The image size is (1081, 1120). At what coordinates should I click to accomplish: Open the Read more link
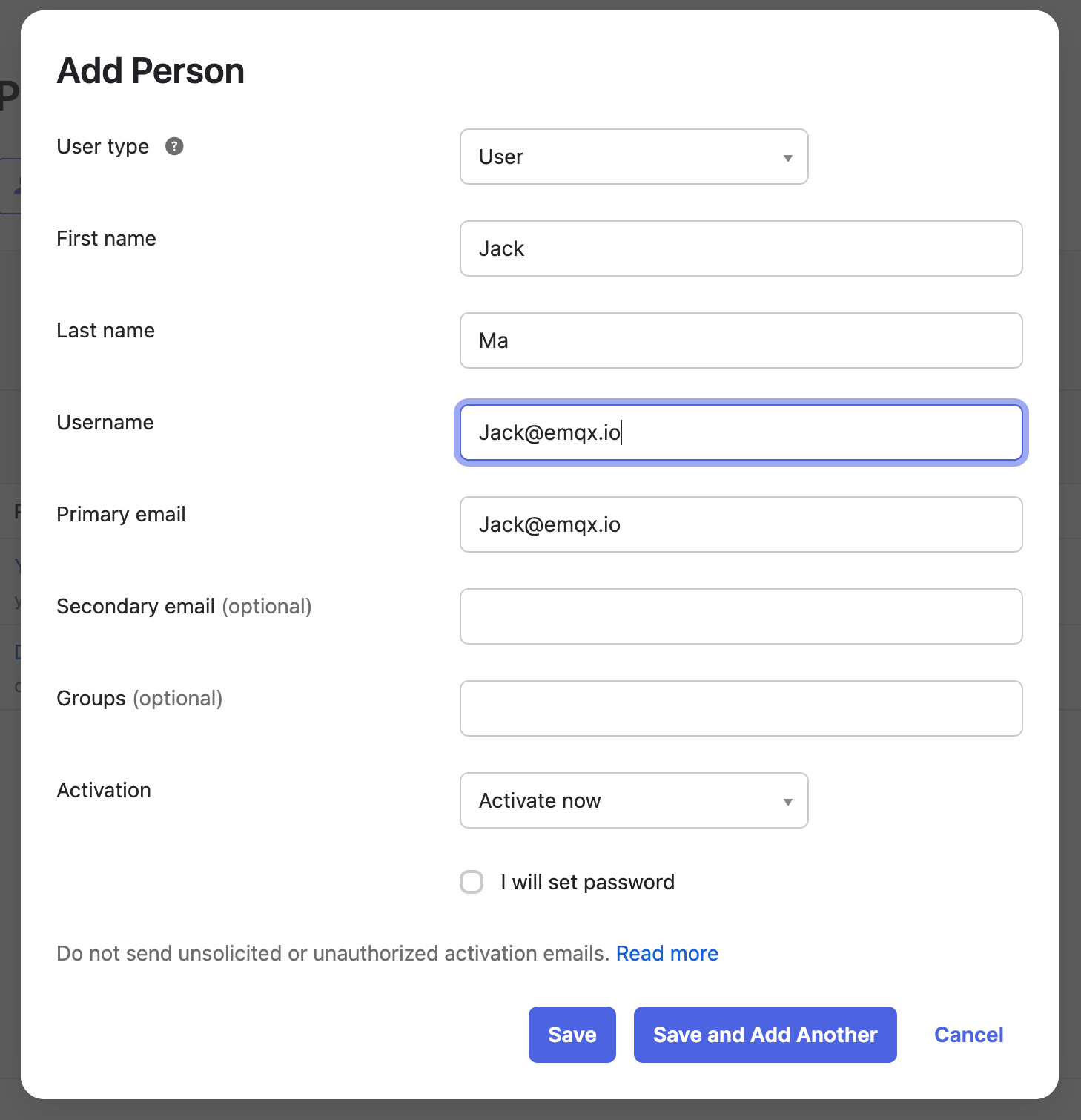(x=667, y=953)
